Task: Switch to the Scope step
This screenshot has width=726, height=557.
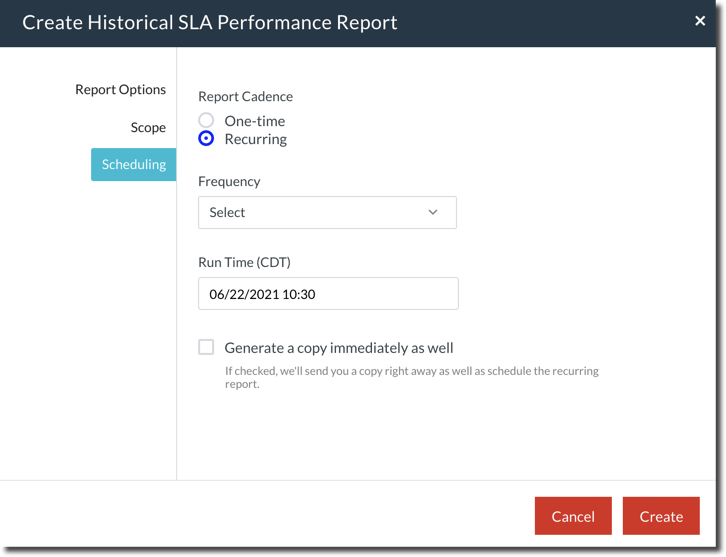Action: (148, 127)
